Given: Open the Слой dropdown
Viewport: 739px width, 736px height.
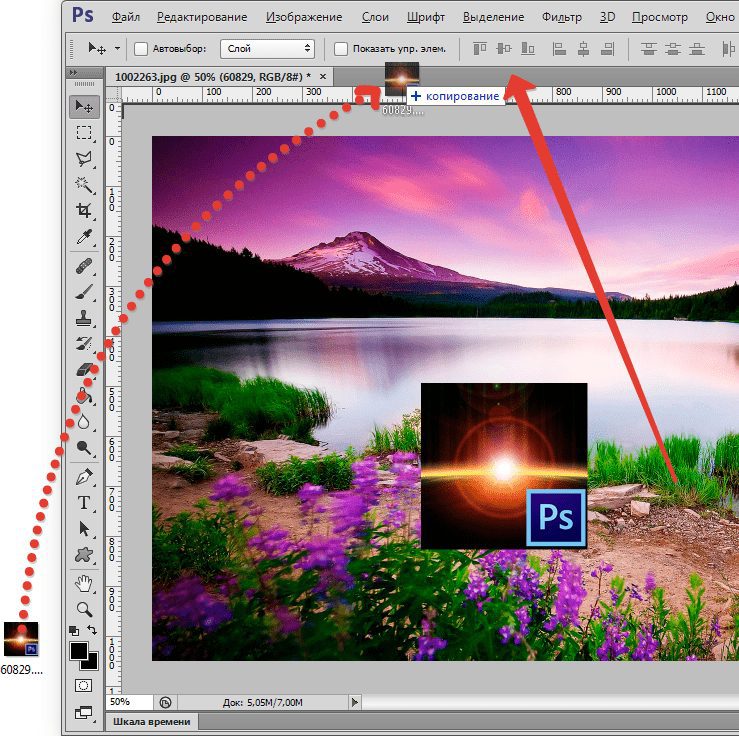Looking at the screenshot, I should (x=267, y=49).
